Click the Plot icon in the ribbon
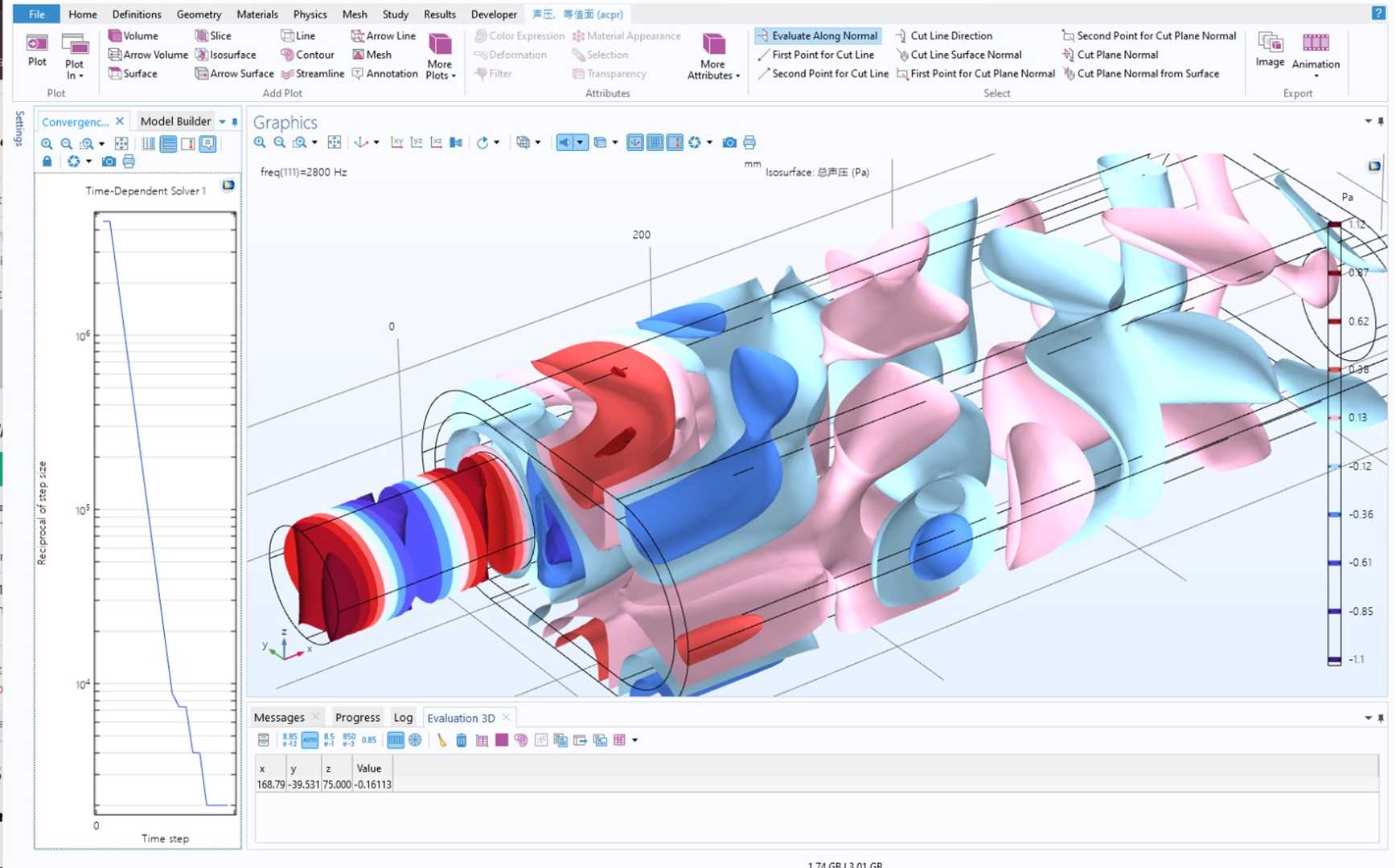The image size is (1396, 868). pyautogui.click(x=37, y=50)
